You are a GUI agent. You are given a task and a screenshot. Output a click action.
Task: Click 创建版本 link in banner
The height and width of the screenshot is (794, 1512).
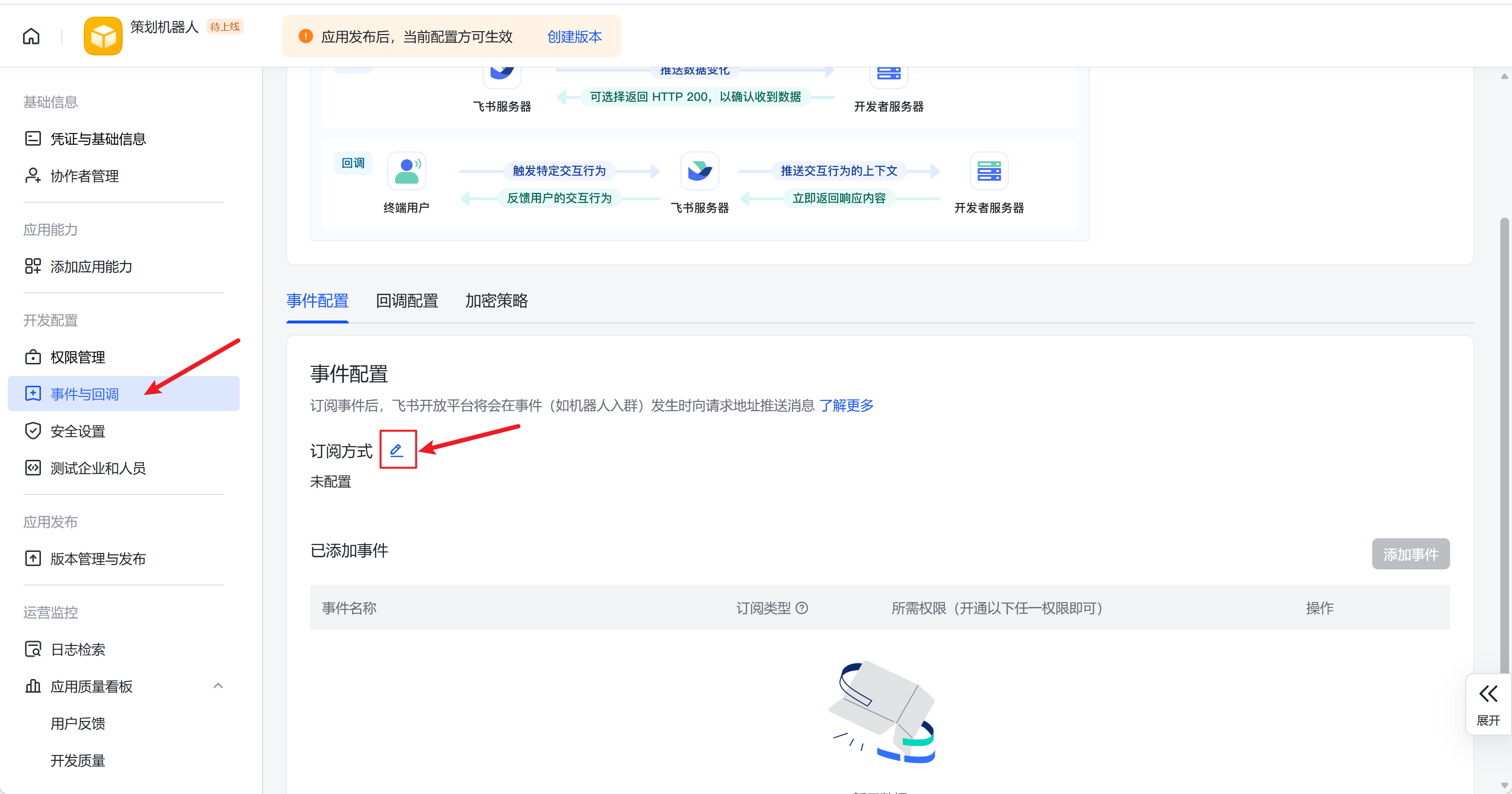pyautogui.click(x=574, y=37)
